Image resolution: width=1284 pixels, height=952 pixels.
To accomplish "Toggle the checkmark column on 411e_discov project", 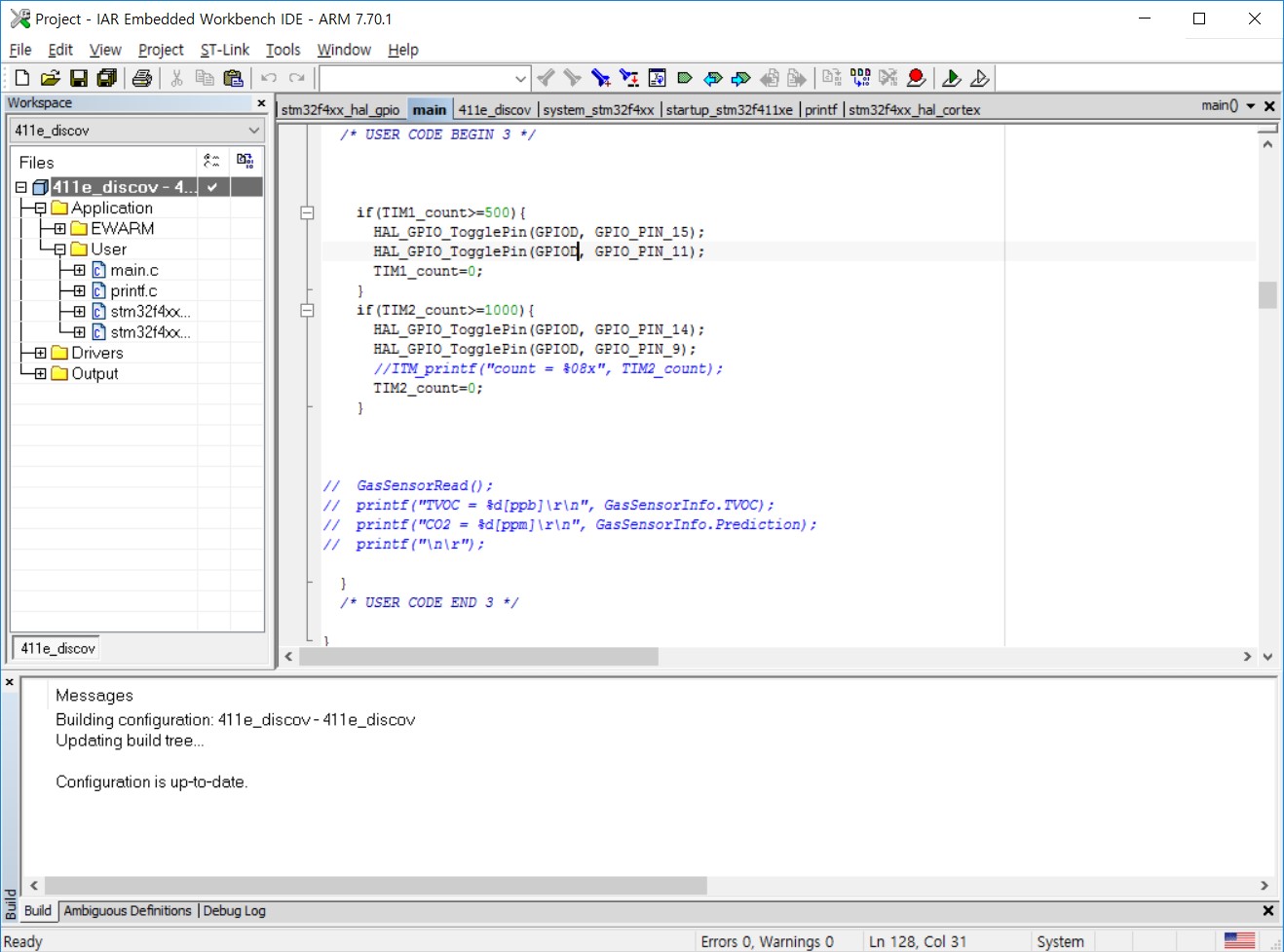I will pos(212,187).
